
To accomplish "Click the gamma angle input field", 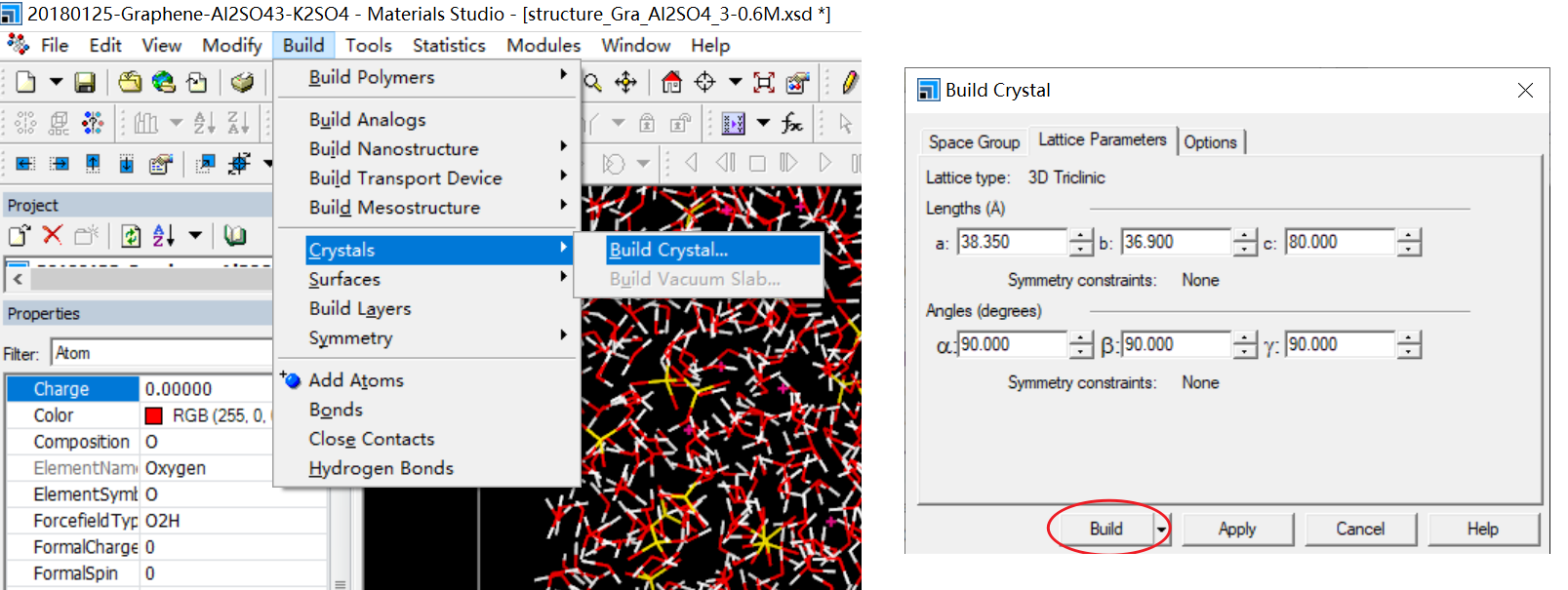I will (1340, 344).
